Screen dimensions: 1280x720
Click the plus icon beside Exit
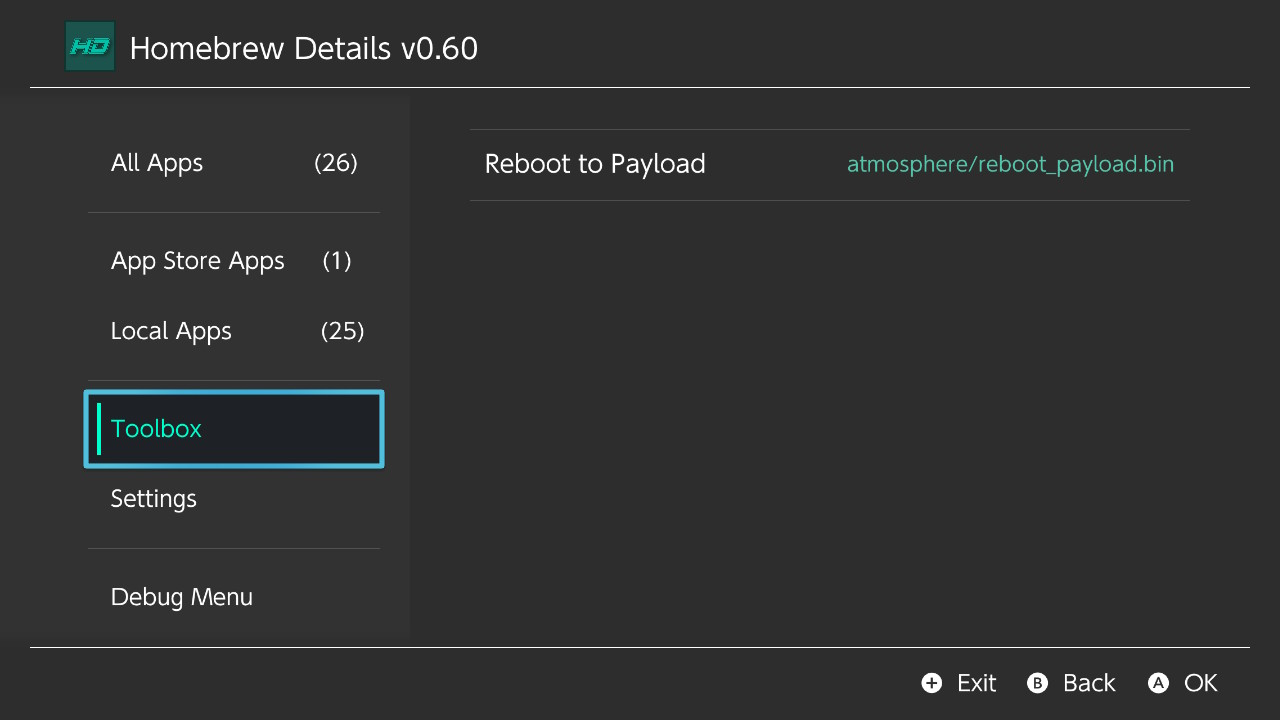pos(932,683)
